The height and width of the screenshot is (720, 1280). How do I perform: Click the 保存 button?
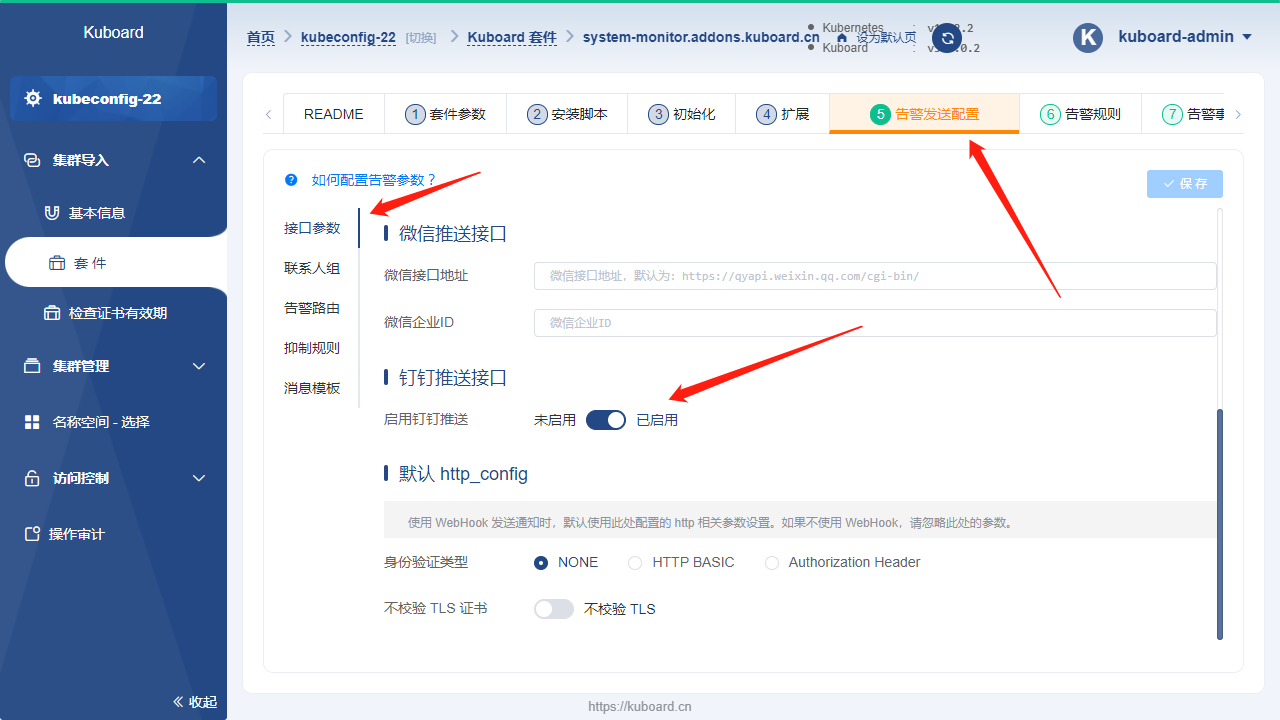tap(1185, 184)
